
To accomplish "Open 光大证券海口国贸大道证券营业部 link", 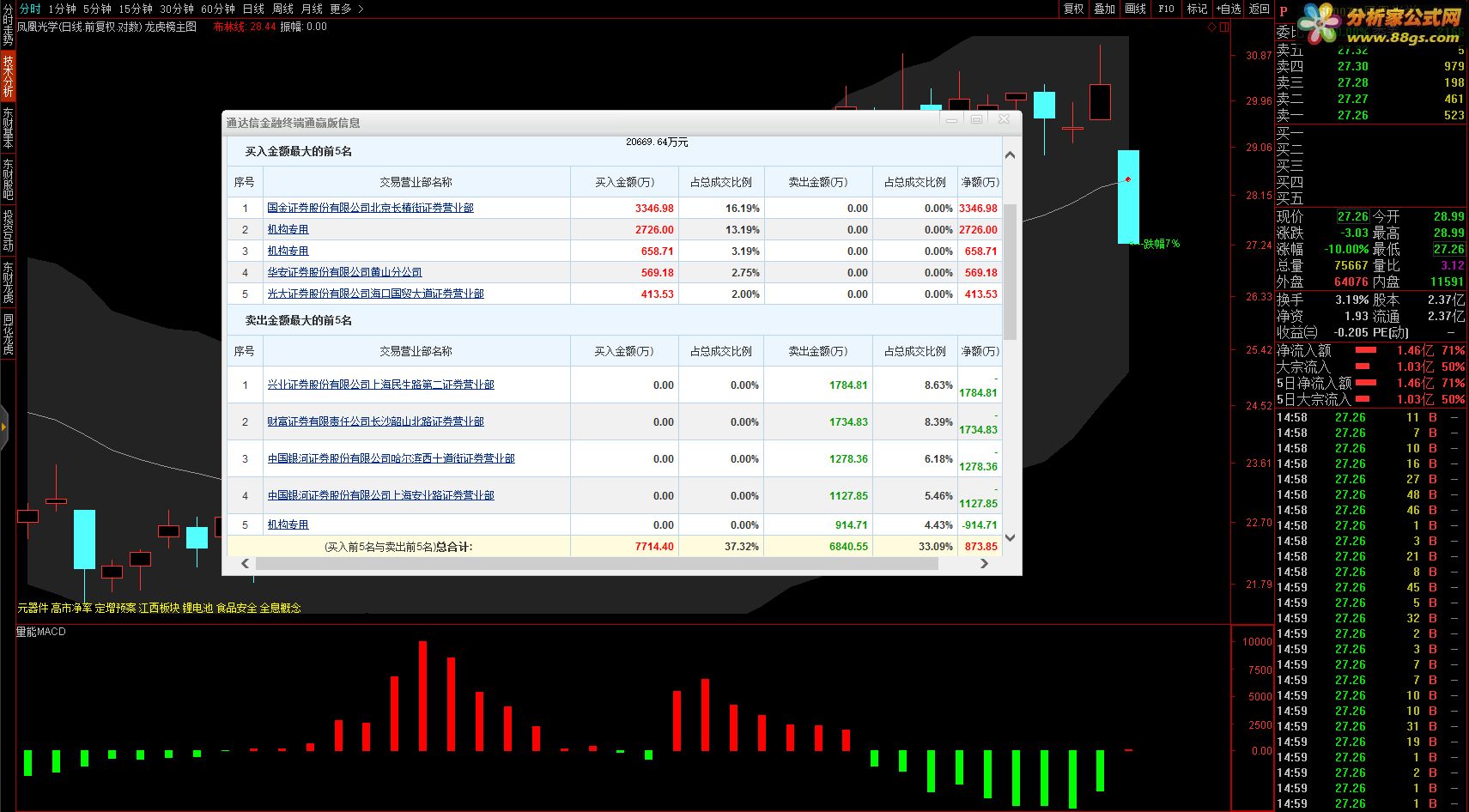I will tap(375, 294).
